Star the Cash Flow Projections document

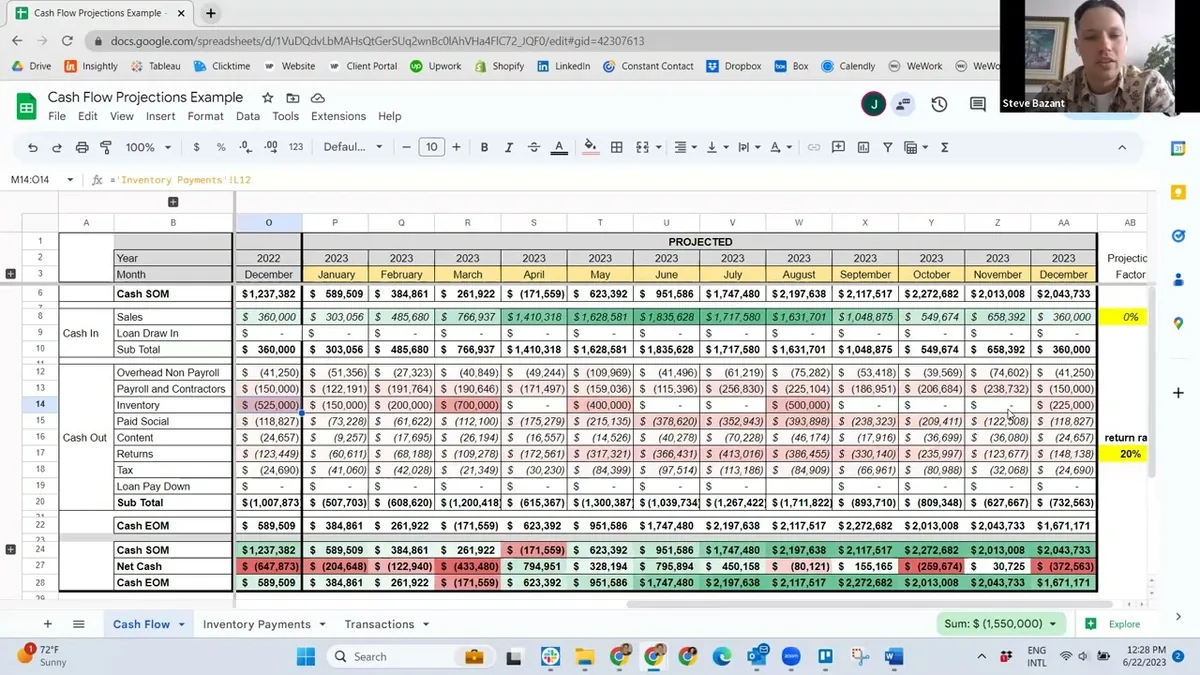pos(267,98)
